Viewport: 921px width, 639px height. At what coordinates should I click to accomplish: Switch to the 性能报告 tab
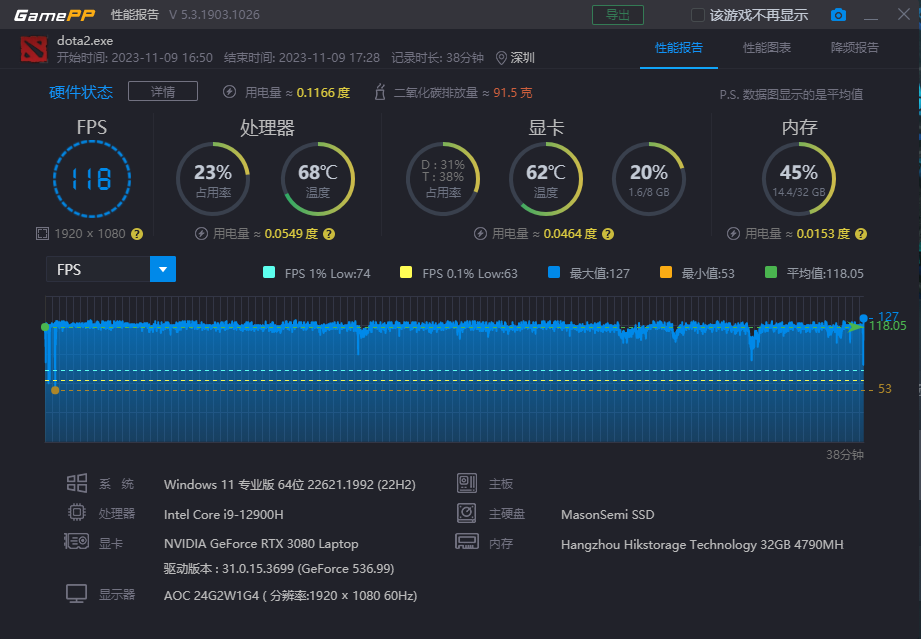click(x=678, y=48)
